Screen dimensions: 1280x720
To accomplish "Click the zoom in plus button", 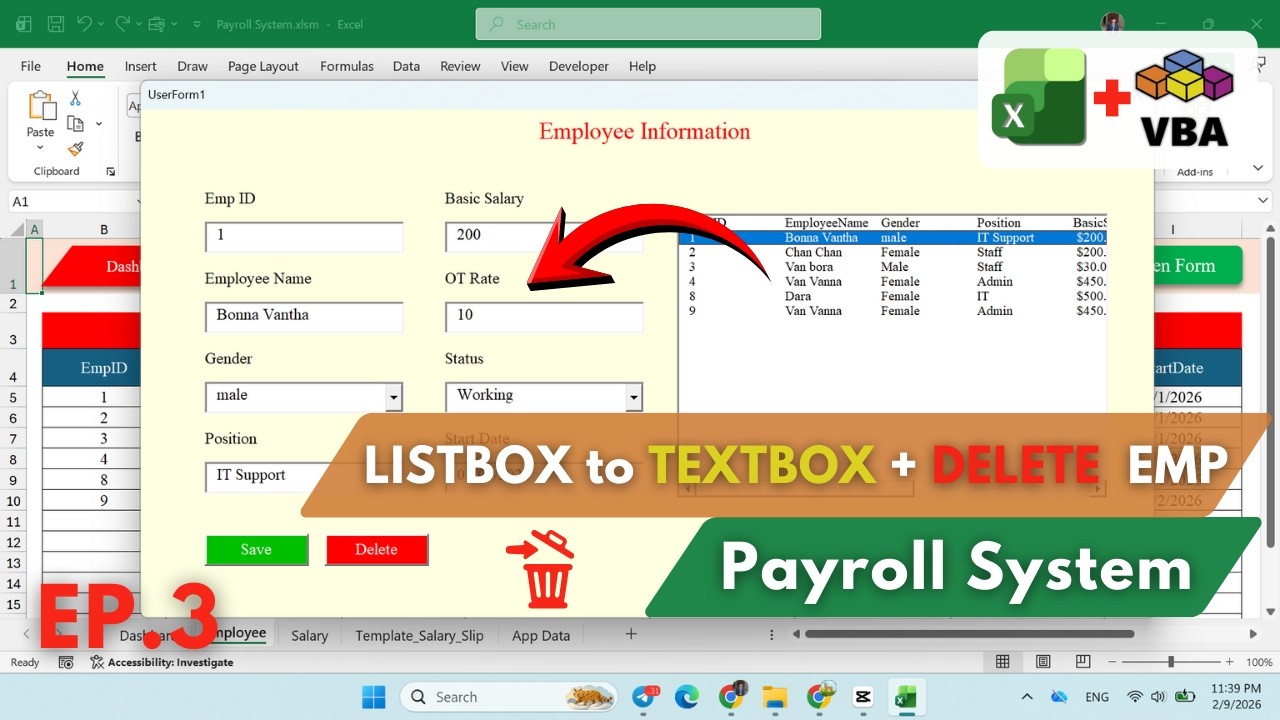I will click(1230, 662).
